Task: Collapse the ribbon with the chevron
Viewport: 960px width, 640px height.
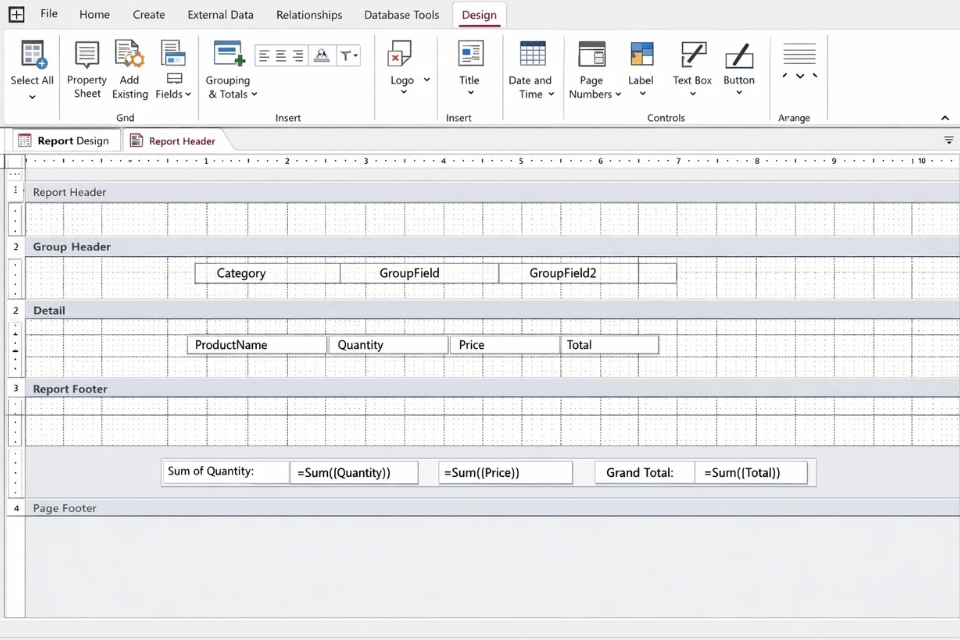Action: pyautogui.click(x=944, y=118)
